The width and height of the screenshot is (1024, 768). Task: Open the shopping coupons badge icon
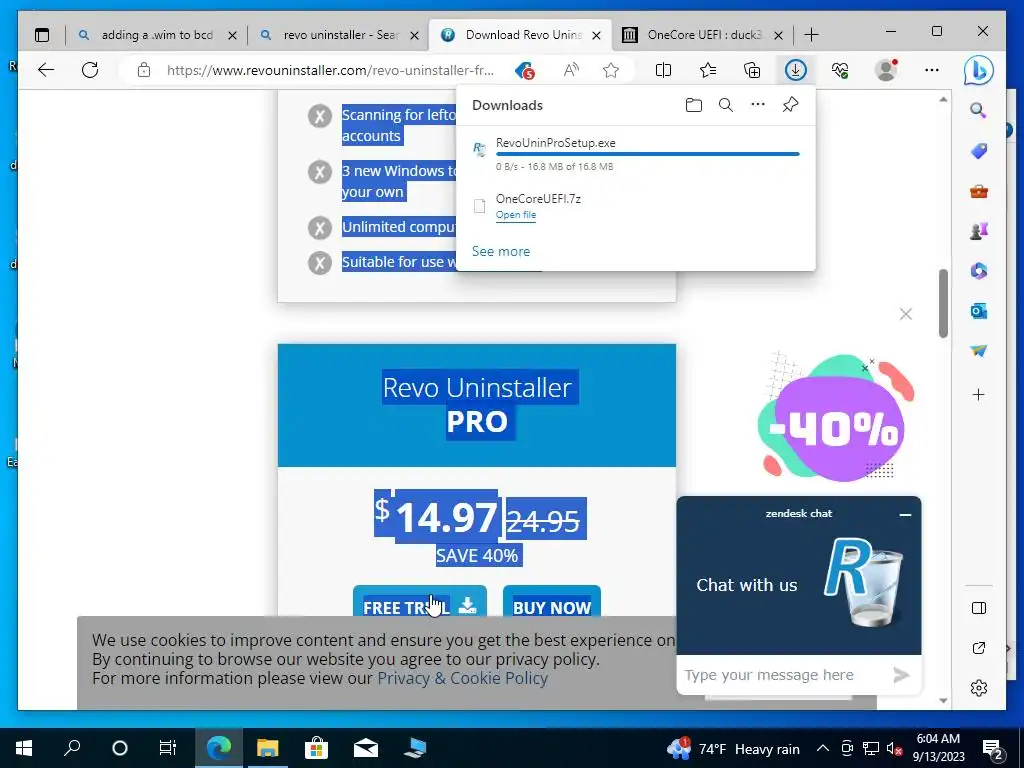[x=525, y=70]
